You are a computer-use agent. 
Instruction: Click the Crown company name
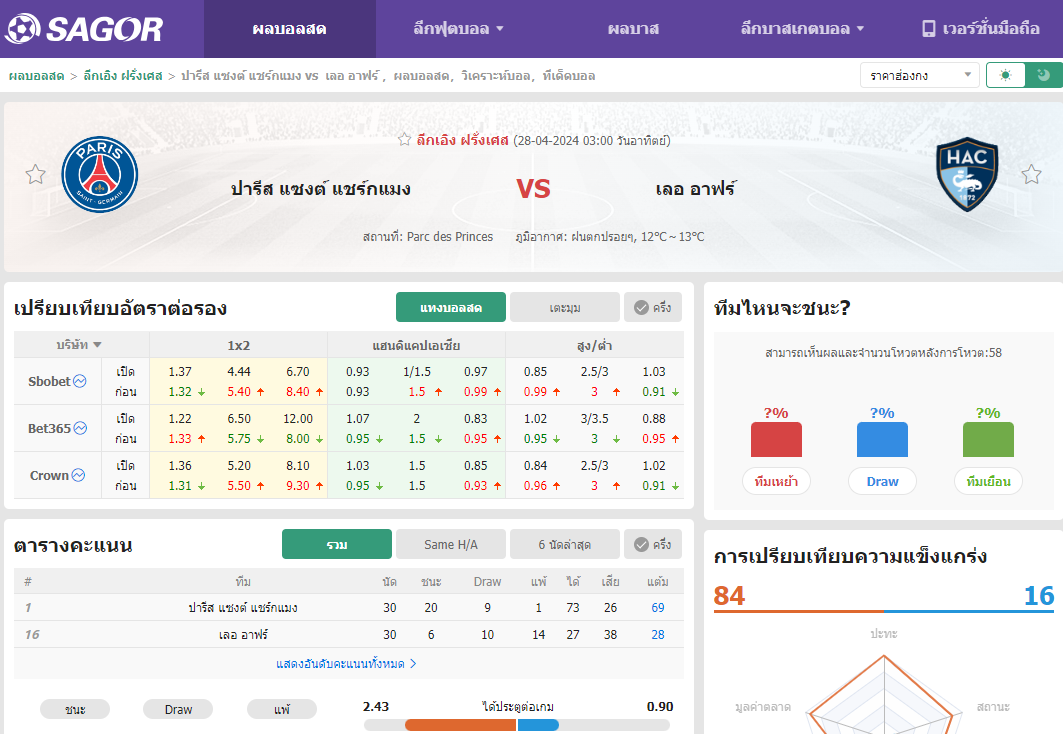[x=49, y=475]
